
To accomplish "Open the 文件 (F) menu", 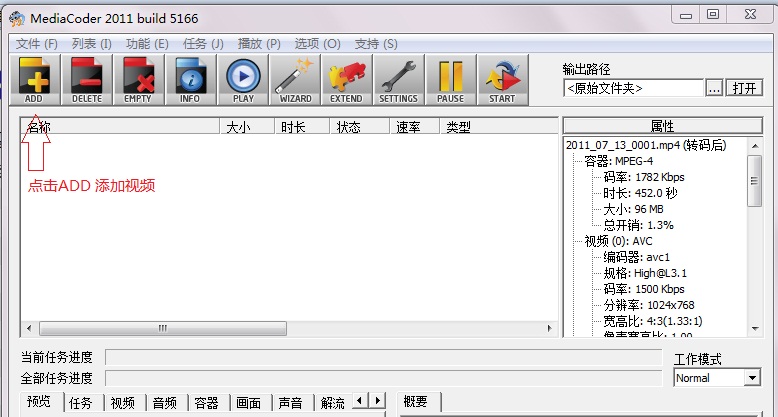I will click(37, 44).
